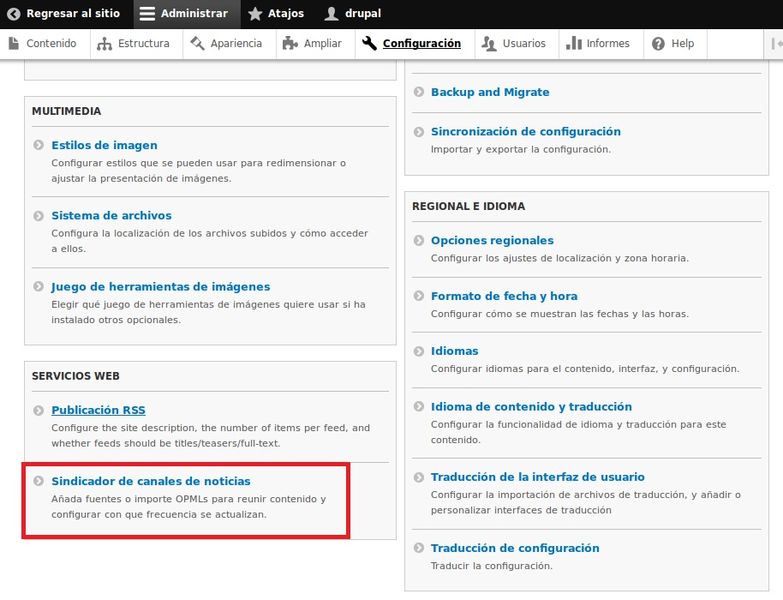Image resolution: width=783 pixels, height=600 pixels.
Task: Click arrow bullet next to Estilos de imagen
Action: (38, 145)
